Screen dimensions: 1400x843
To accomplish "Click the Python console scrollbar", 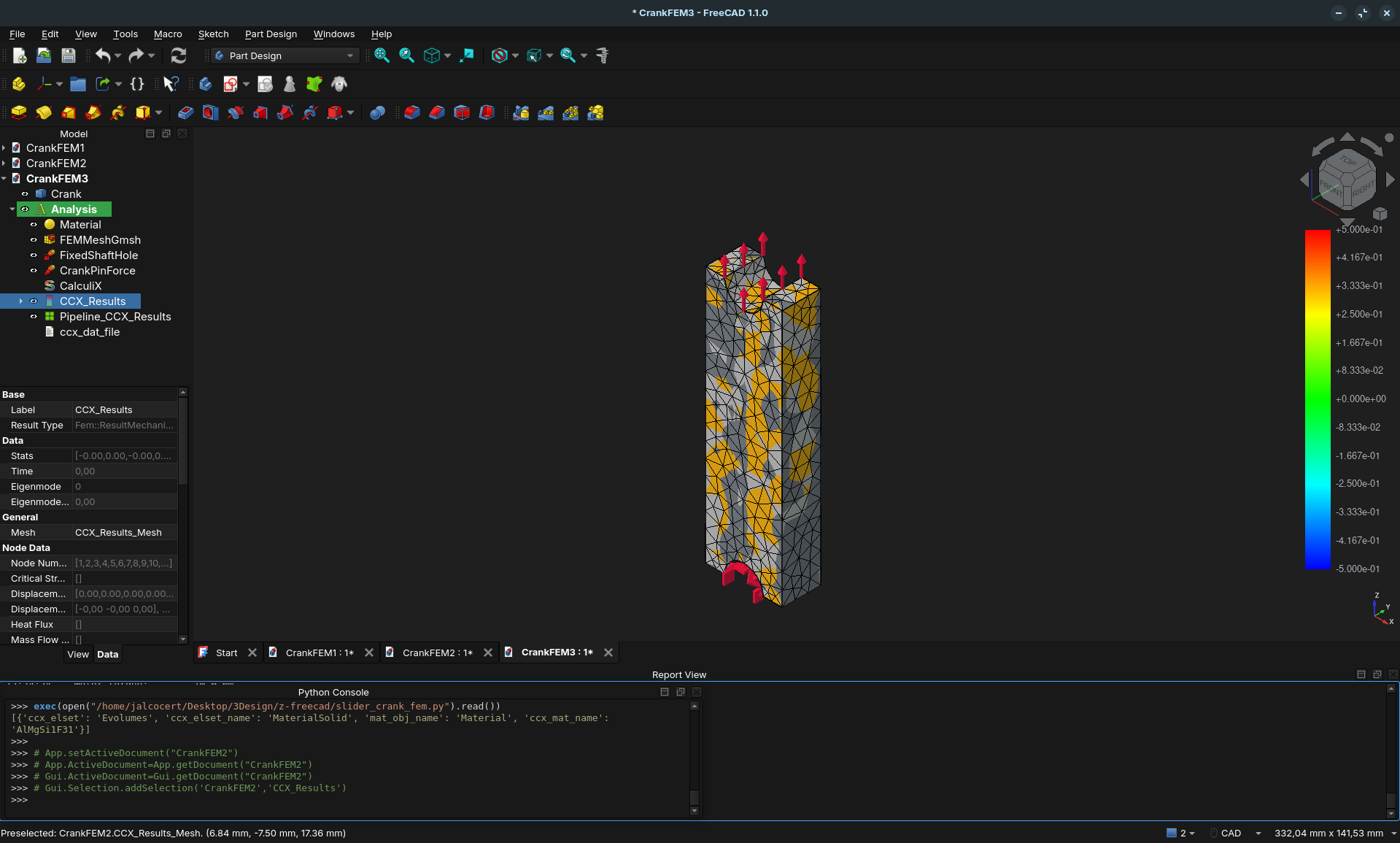I will tap(695, 758).
